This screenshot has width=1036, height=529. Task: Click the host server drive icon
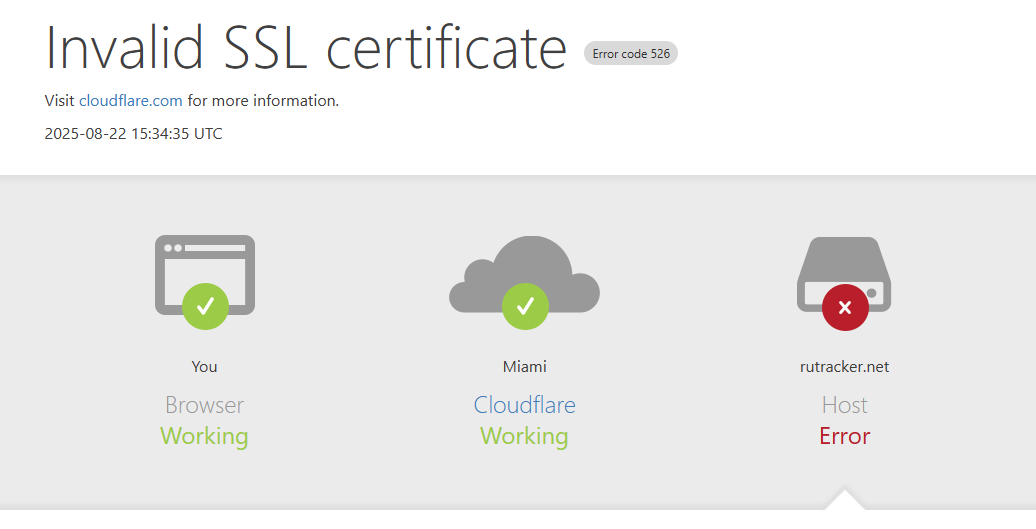(x=844, y=275)
